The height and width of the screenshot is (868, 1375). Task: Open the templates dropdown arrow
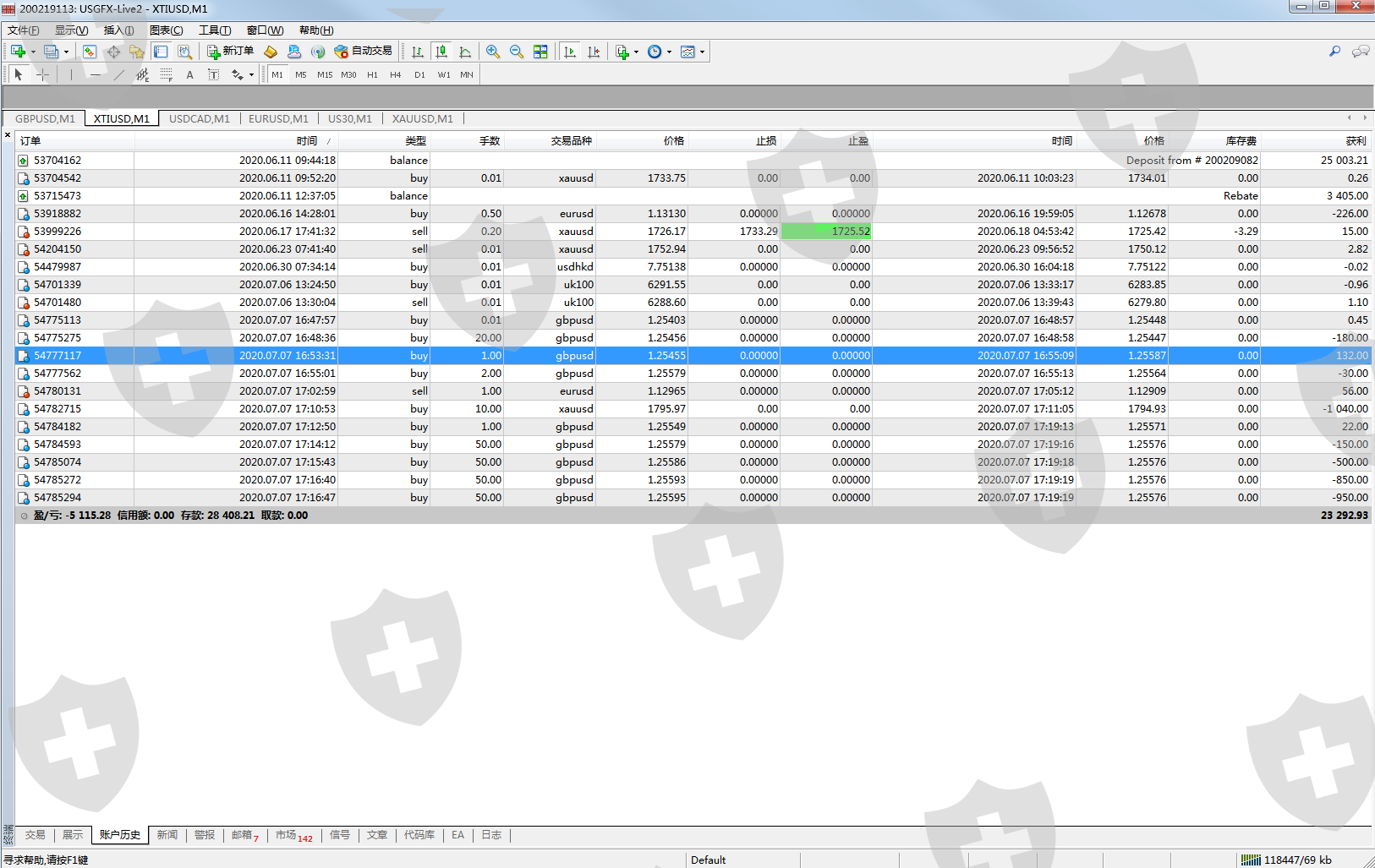702,52
